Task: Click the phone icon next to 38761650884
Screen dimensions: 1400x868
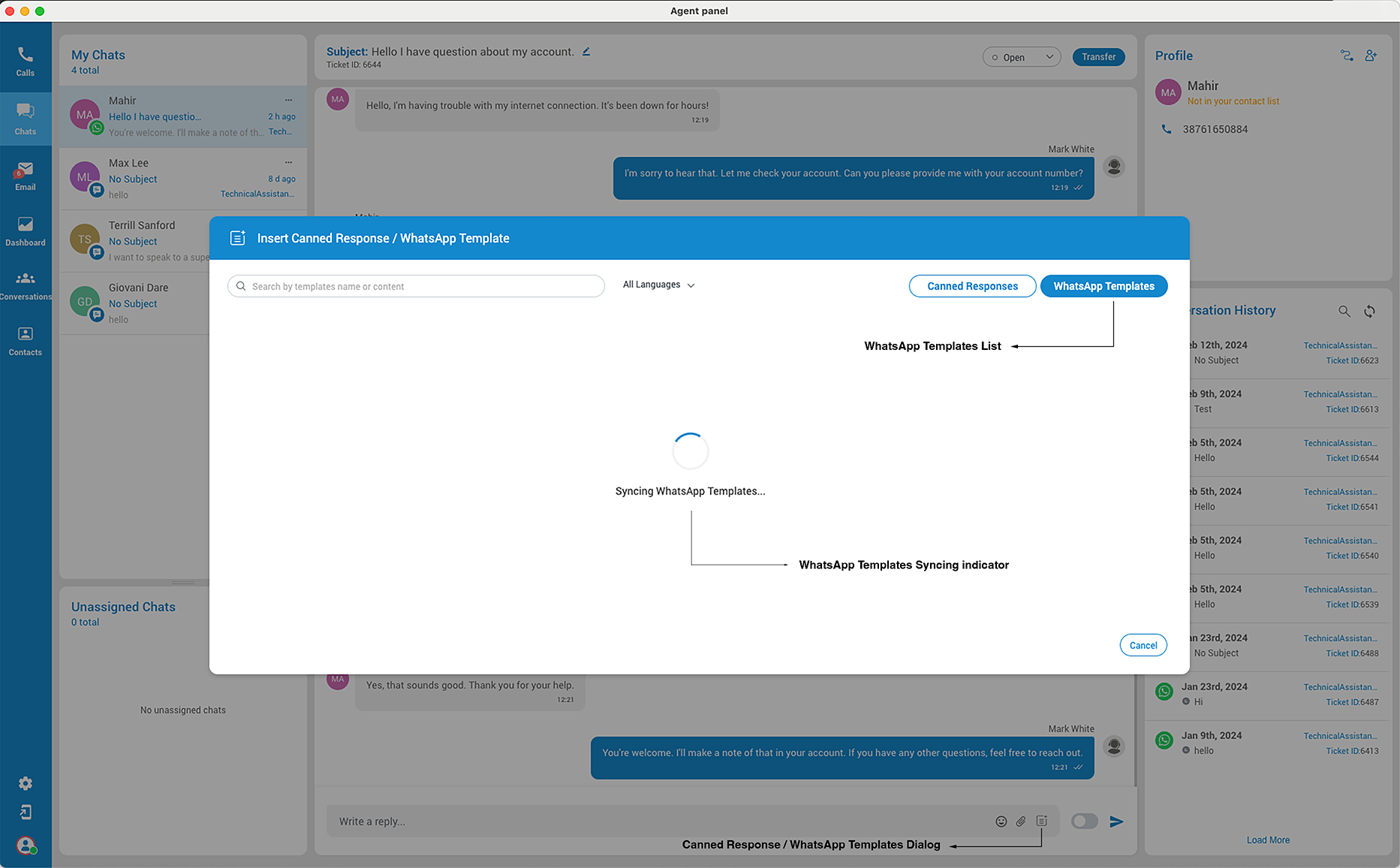Action: [x=1167, y=129]
